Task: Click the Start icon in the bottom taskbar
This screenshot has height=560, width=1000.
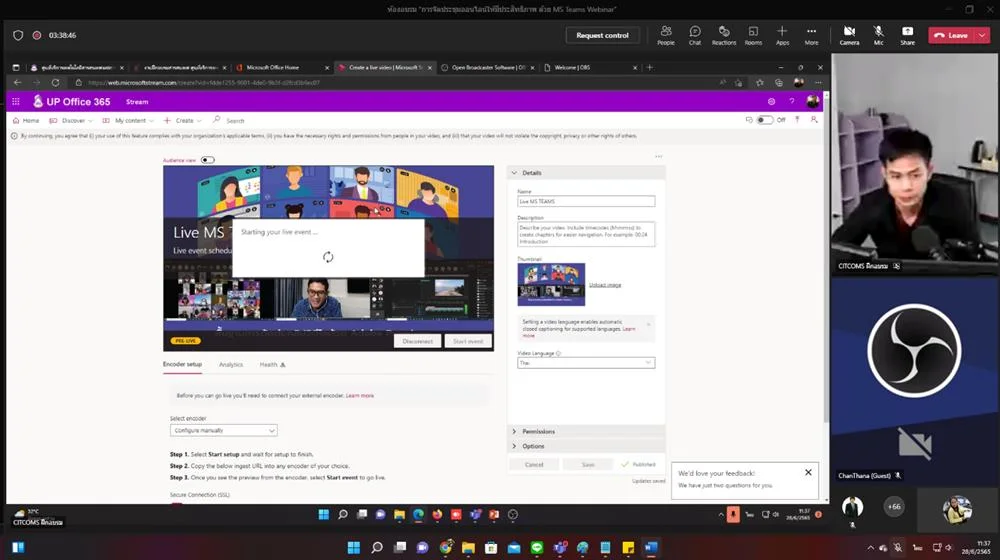Action: coord(353,547)
